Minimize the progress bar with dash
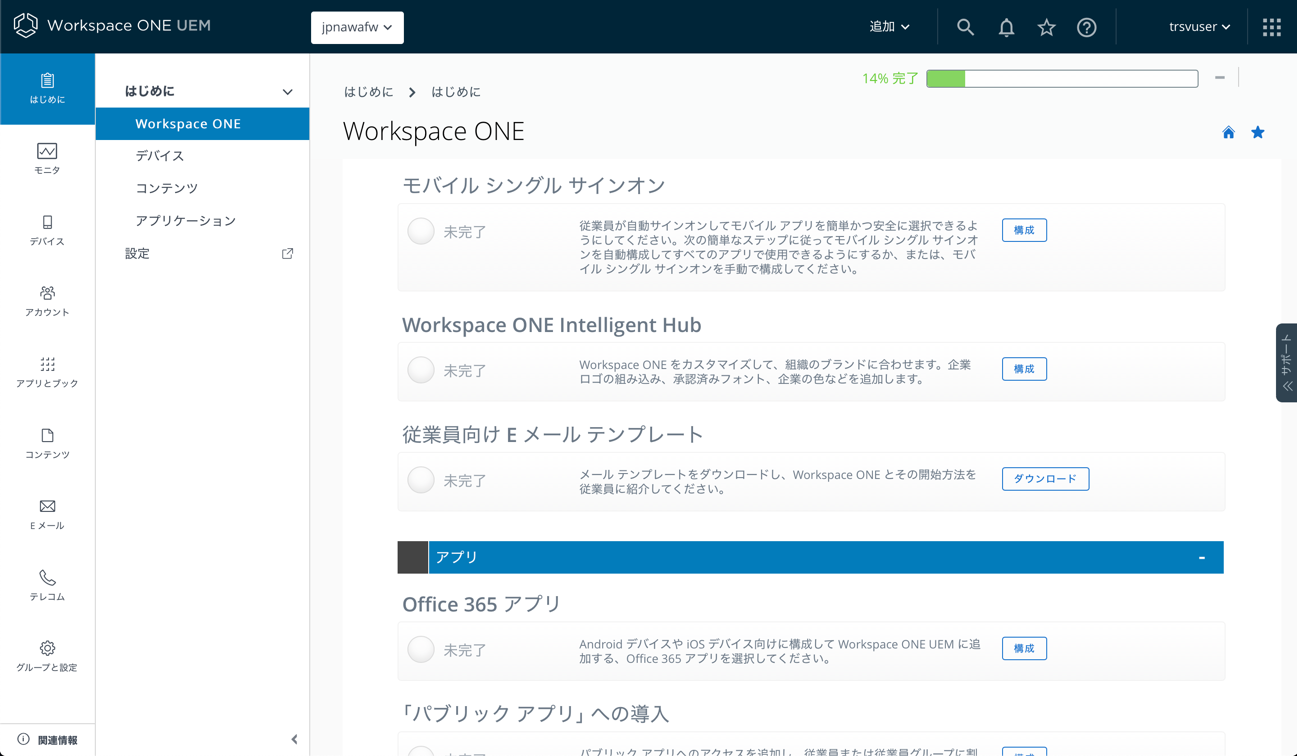This screenshot has height=756, width=1297. [1220, 78]
